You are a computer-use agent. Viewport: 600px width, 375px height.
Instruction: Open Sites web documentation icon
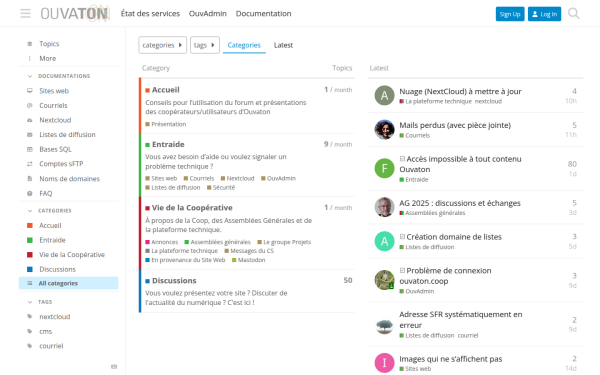tap(30, 91)
